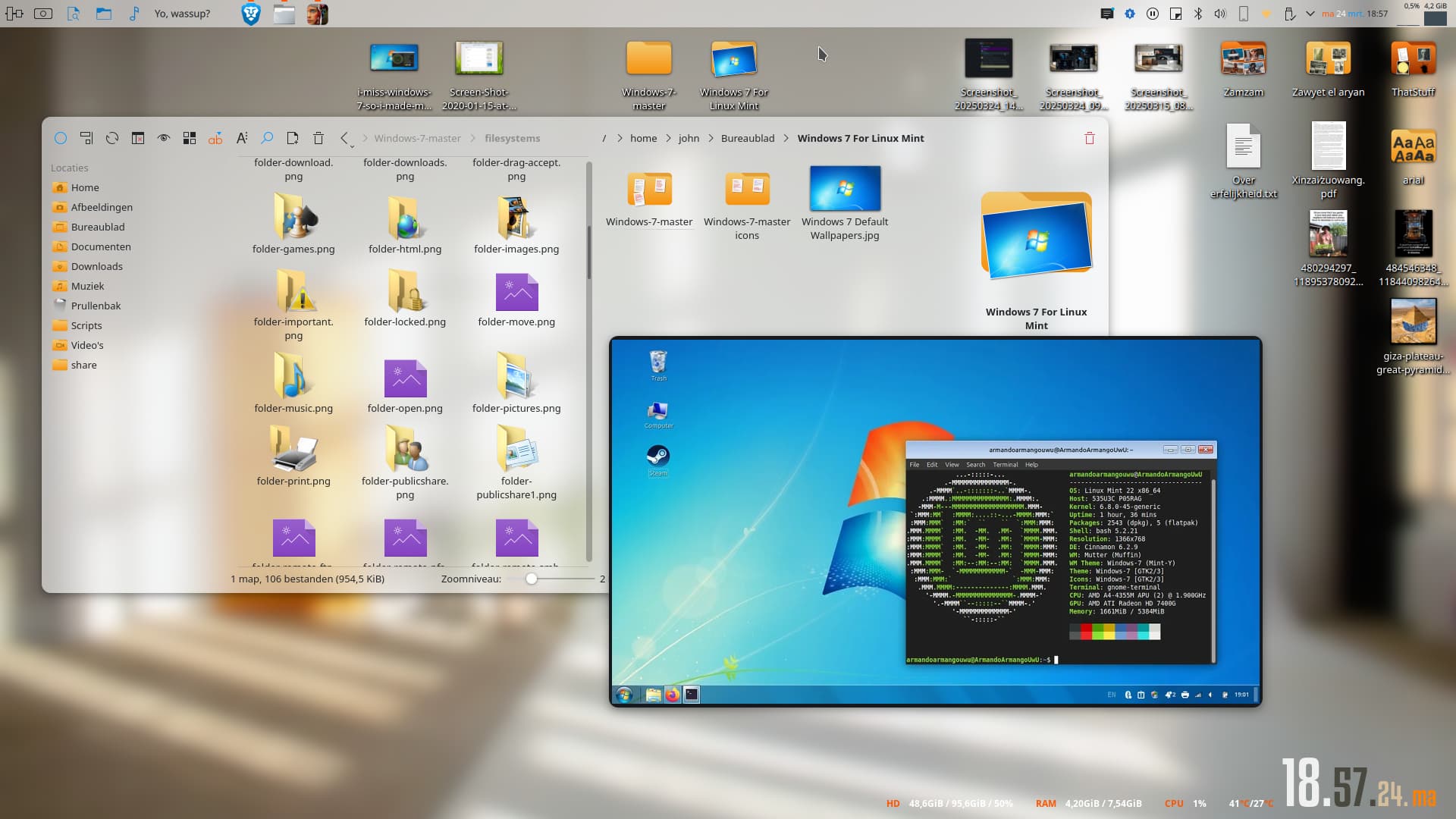Open Prullenbak in Locaties sidebar
This screenshot has width=1456, height=819.
pyautogui.click(x=96, y=306)
